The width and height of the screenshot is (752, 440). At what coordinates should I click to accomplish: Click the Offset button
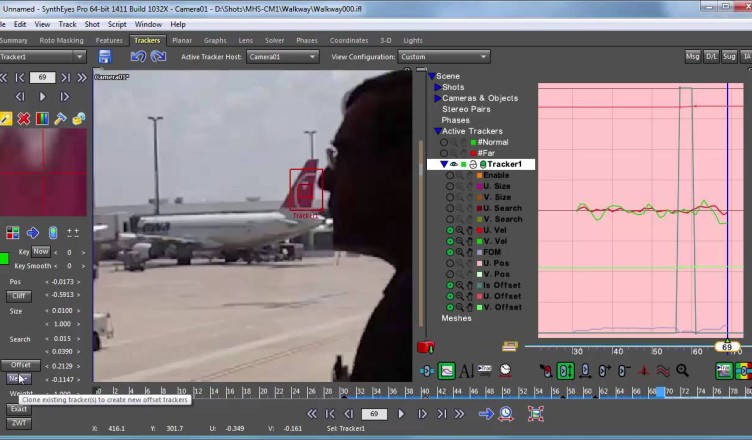(20, 365)
